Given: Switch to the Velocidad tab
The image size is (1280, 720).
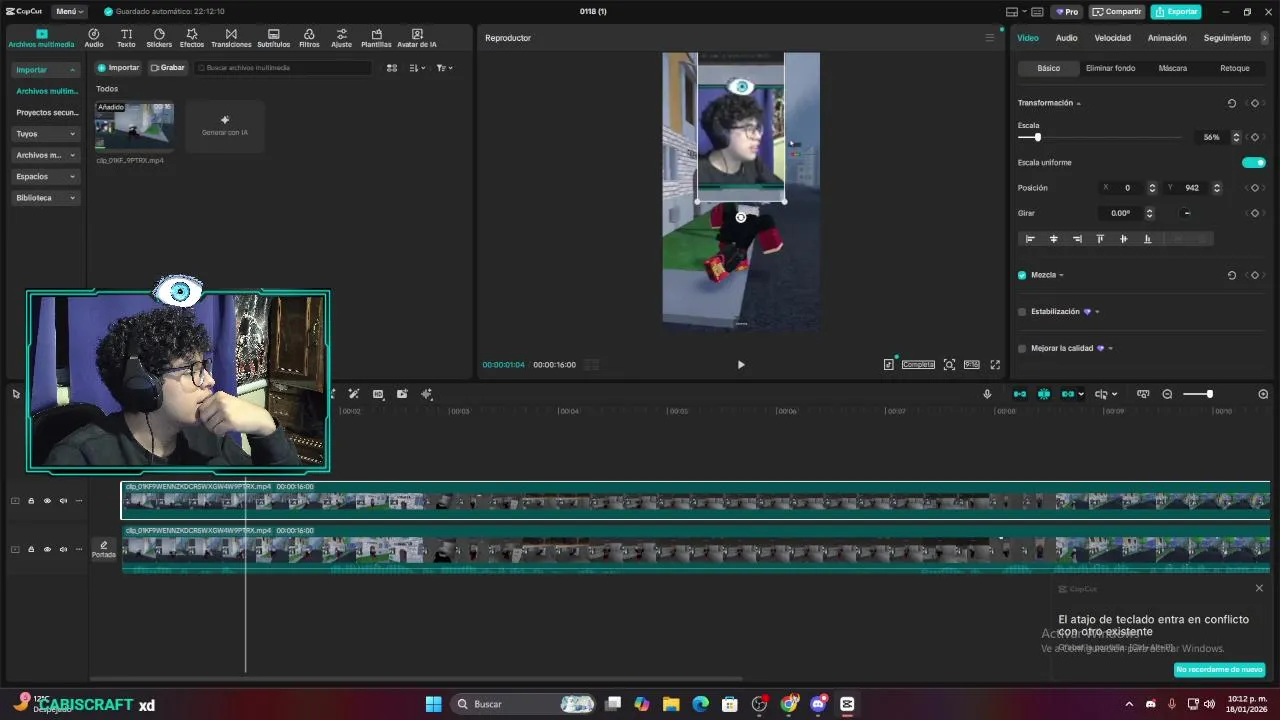Looking at the screenshot, I should coord(1112,38).
